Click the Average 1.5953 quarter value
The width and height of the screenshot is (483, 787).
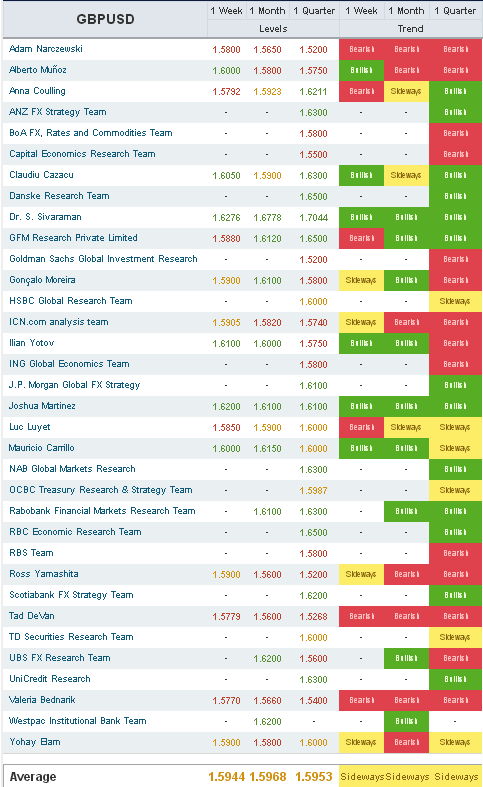click(314, 776)
